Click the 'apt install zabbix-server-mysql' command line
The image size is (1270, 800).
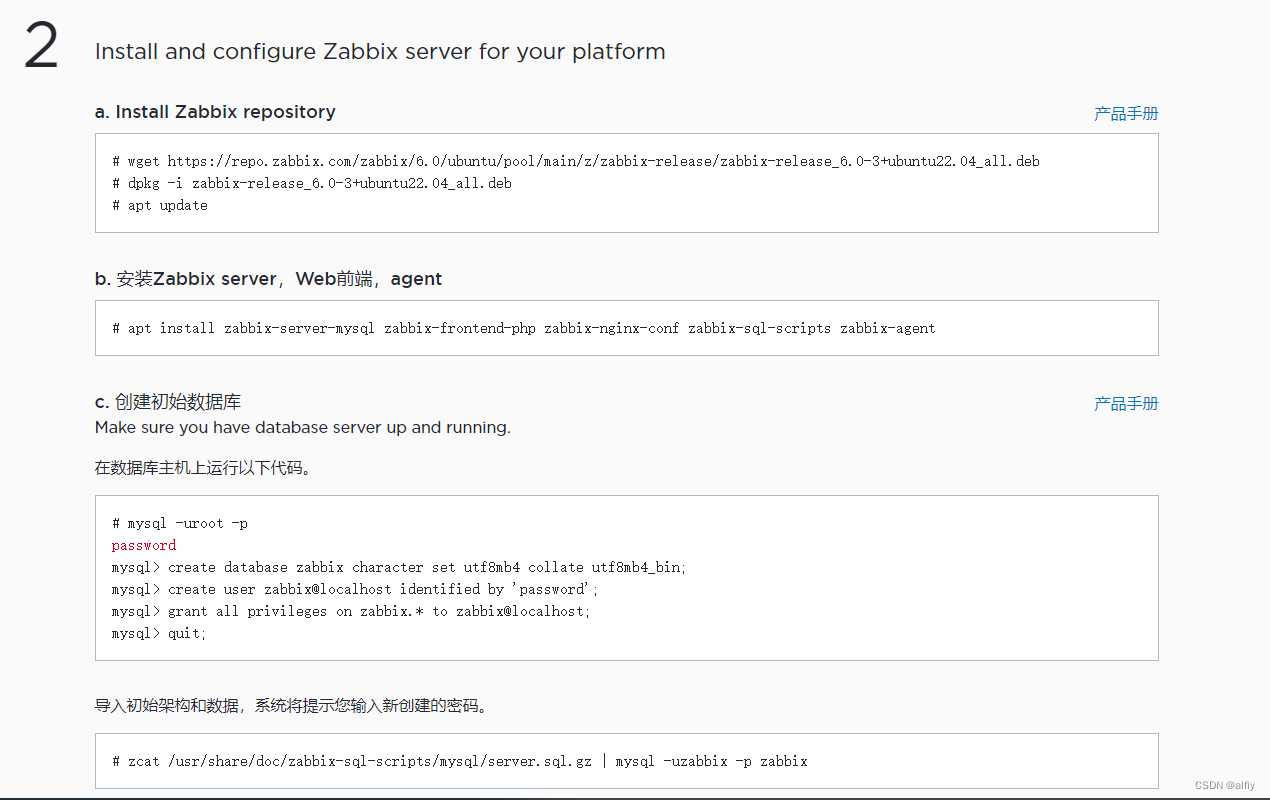click(x=524, y=328)
